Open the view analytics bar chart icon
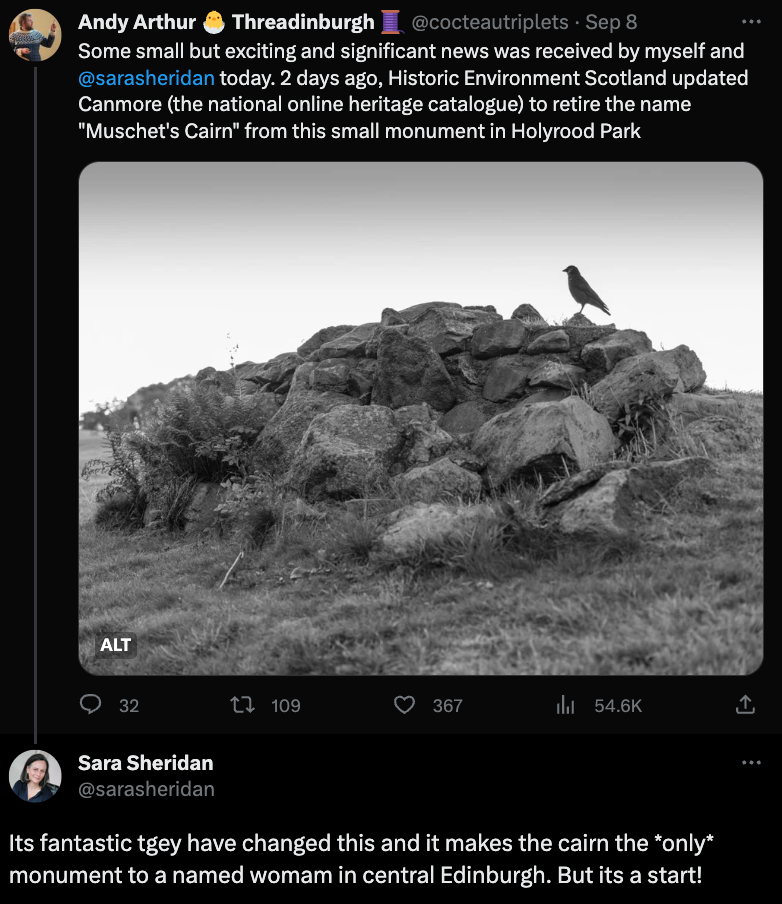 [565, 705]
